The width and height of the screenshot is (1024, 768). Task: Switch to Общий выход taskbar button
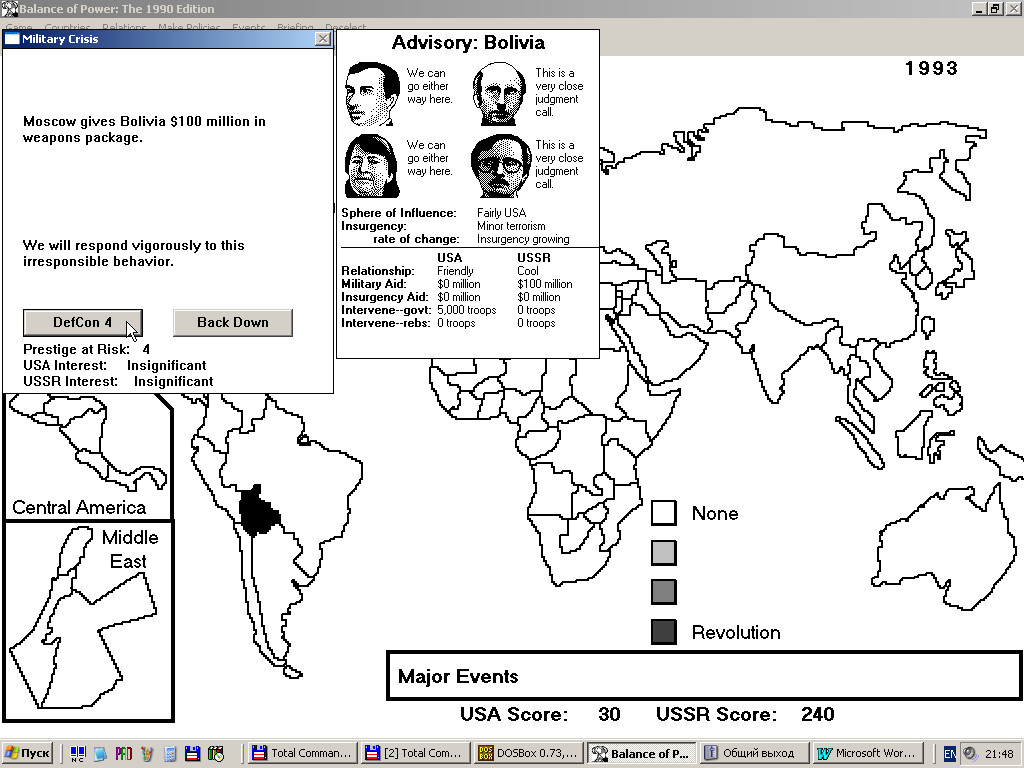point(755,753)
